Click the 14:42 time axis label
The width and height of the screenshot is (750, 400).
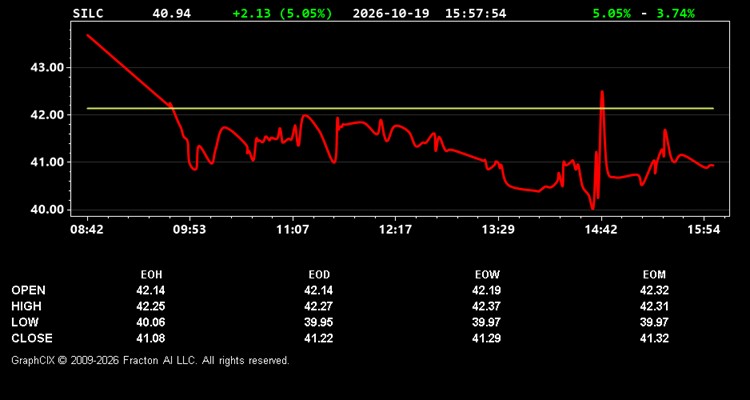click(601, 230)
